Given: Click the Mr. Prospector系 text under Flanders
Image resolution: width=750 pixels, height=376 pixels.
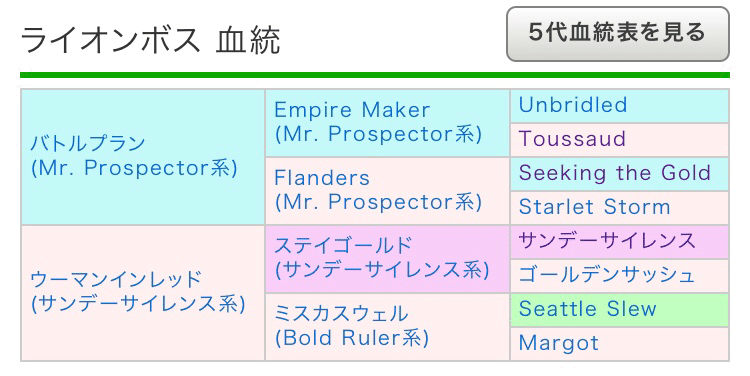Looking at the screenshot, I should coord(378,202).
